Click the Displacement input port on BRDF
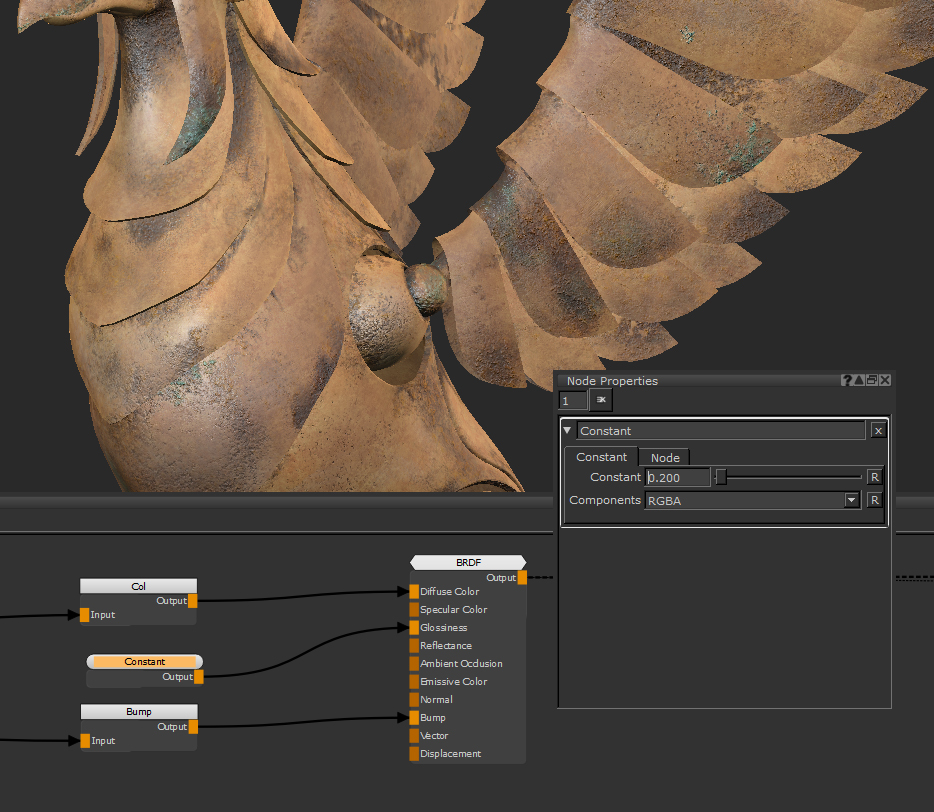Image resolution: width=934 pixels, height=812 pixels. coord(414,754)
